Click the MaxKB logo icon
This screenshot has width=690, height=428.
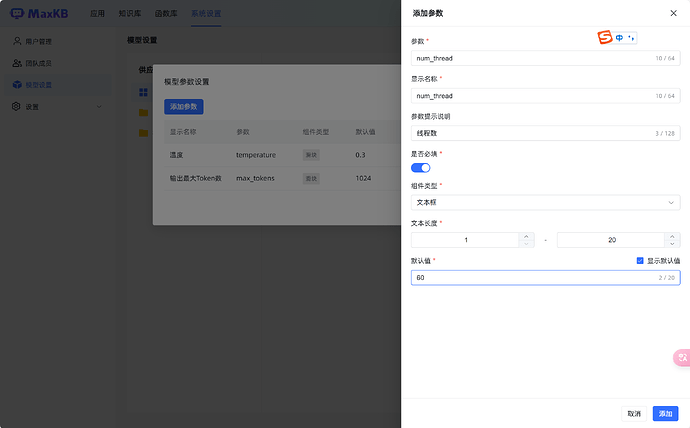click(x=17, y=14)
